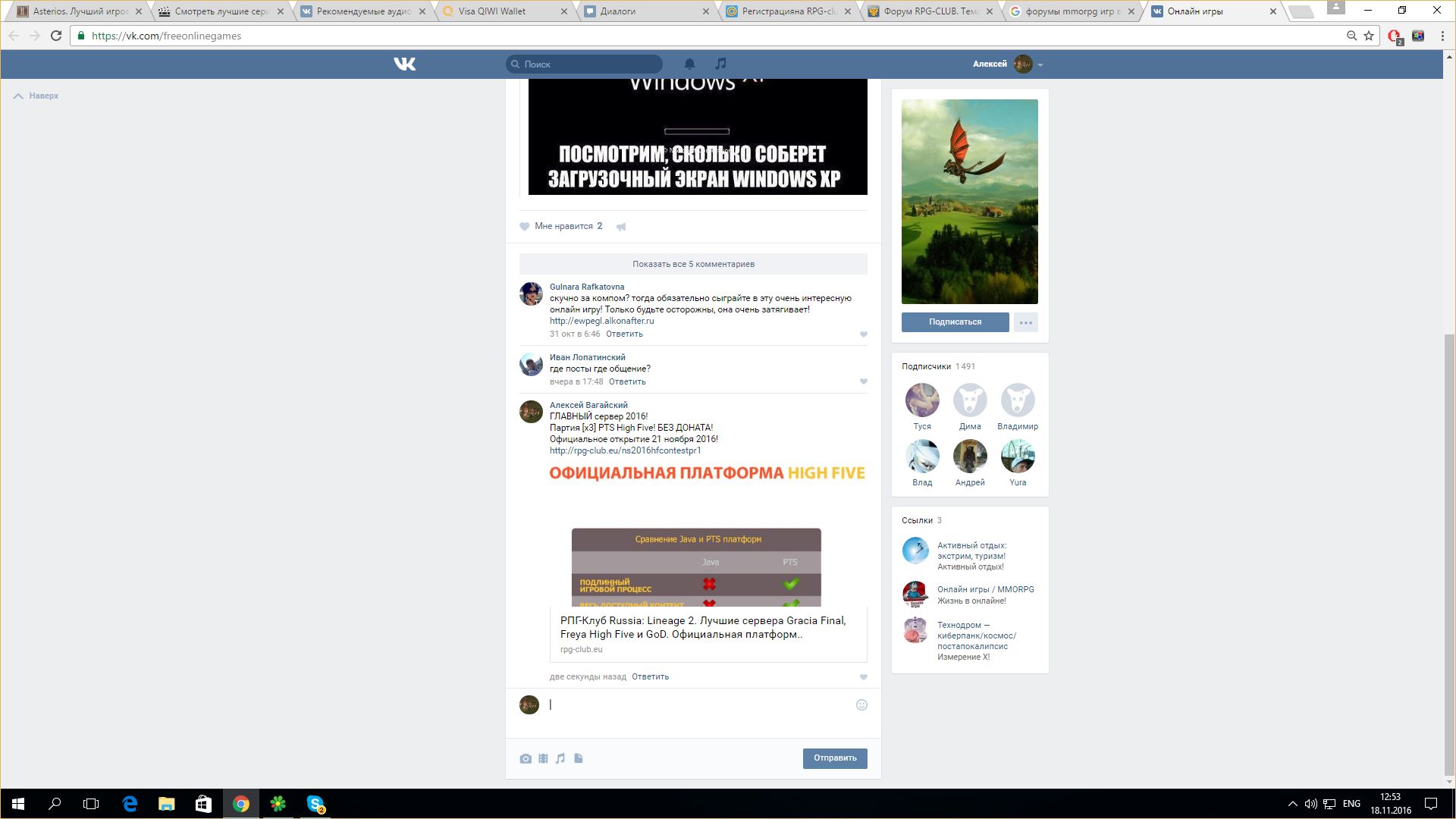Attach audio using music note icon
This screenshot has height=819, width=1456.
[x=560, y=758]
